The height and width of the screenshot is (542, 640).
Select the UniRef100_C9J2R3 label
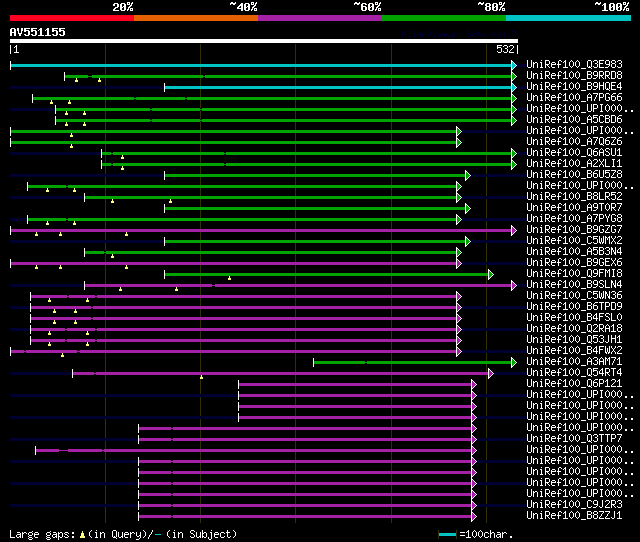pyautogui.click(x=574, y=505)
